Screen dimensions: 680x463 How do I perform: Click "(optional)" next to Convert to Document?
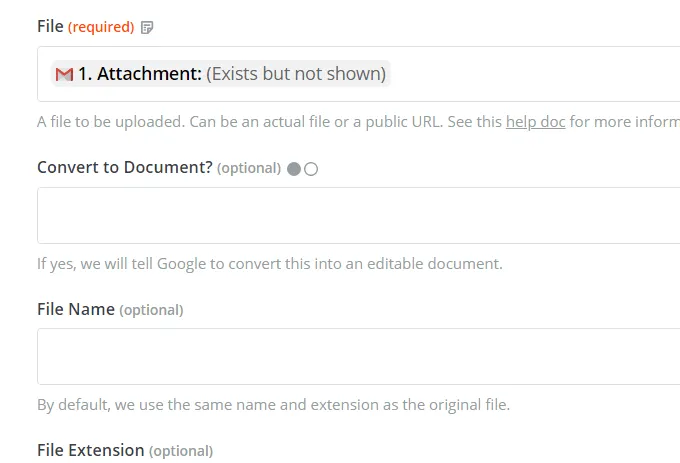coord(248,168)
